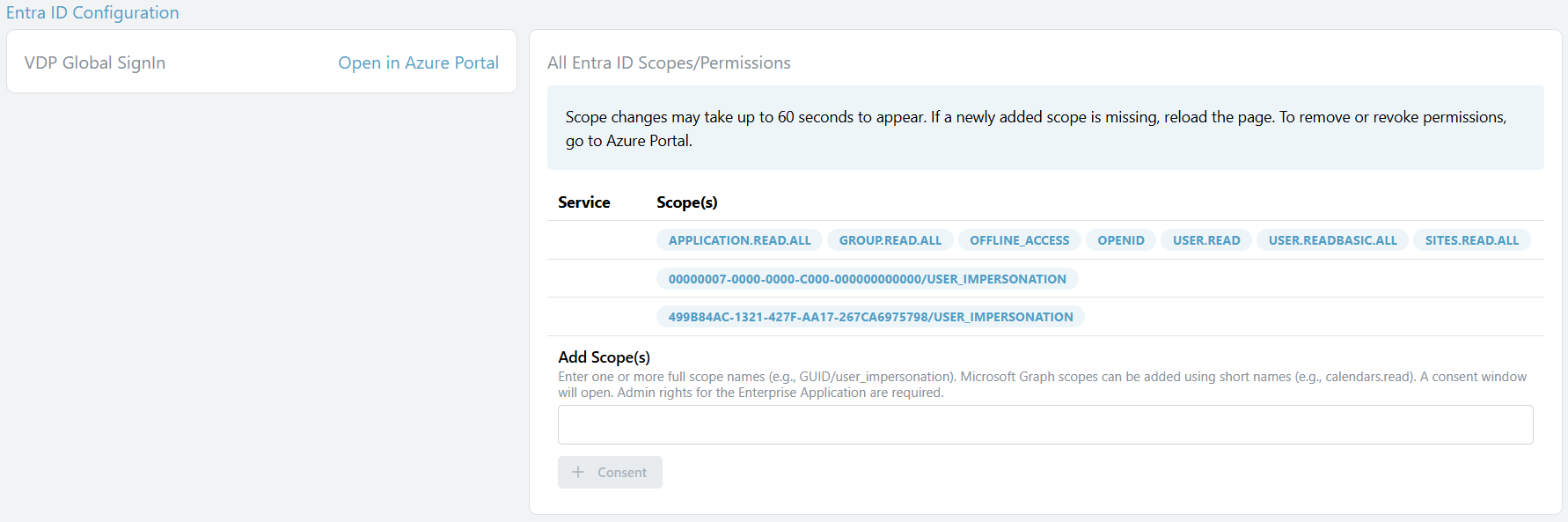This screenshot has height=522, width=1568.
Task: Select the OPENID scope tag
Action: click(x=1120, y=240)
